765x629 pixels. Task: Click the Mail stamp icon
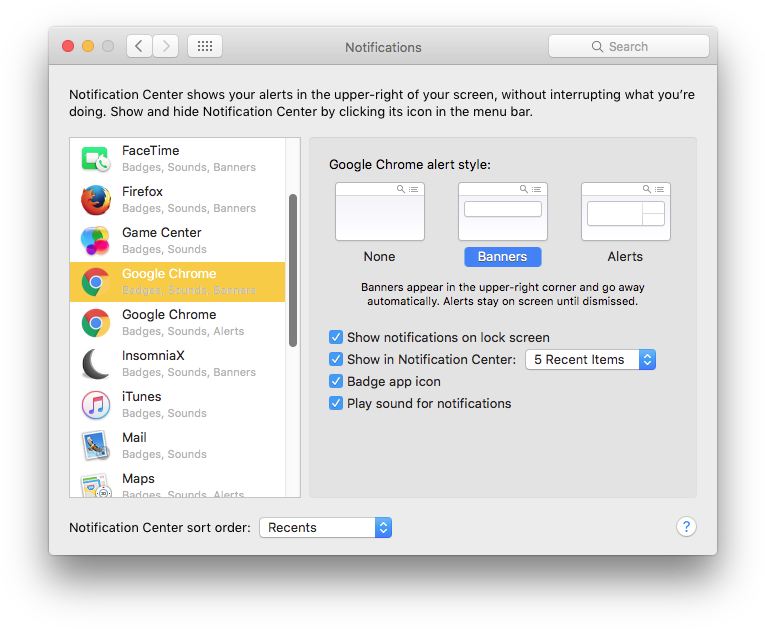tap(96, 446)
